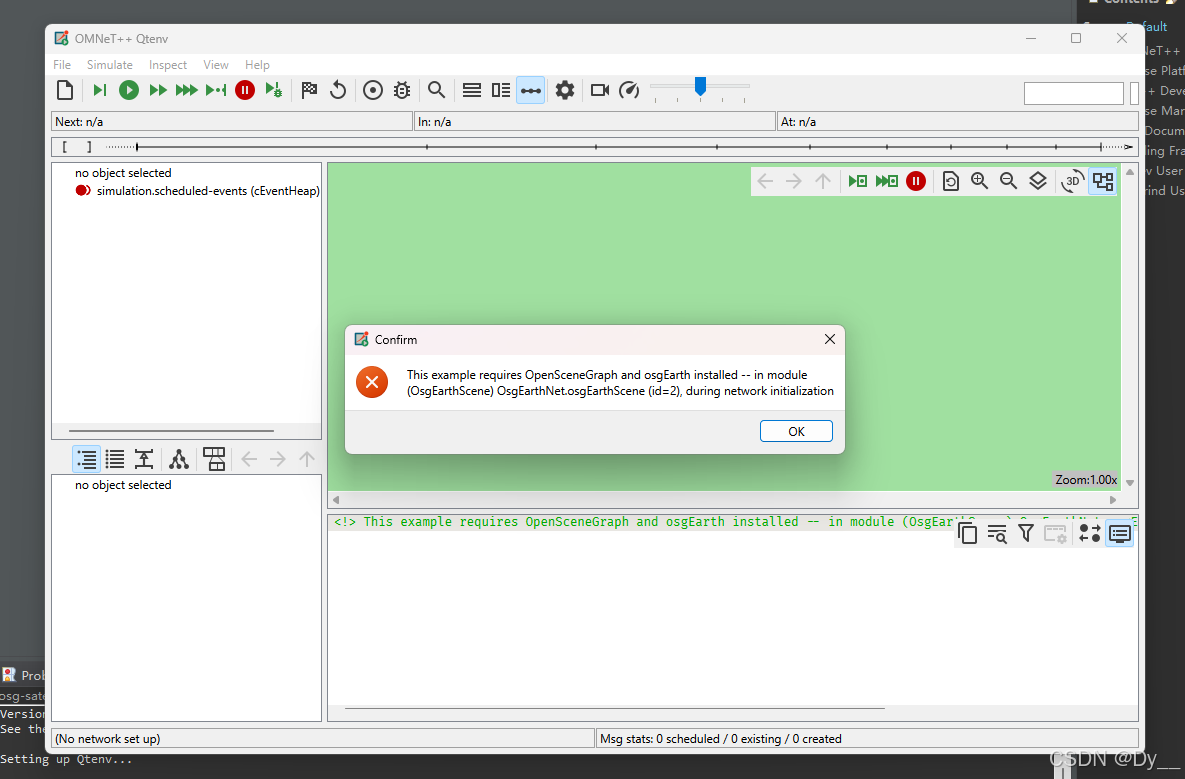Open the Inspect menu
This screenshot has width=1185, height=779.
[168, 65]
